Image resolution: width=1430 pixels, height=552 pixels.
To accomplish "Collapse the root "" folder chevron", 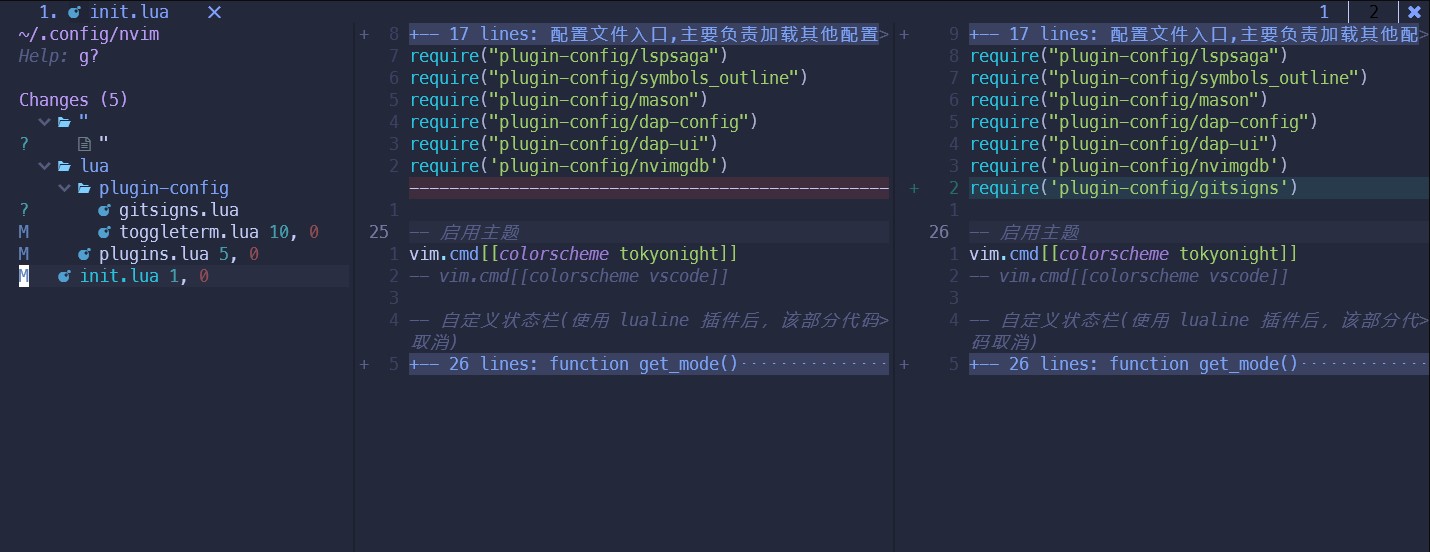I will (44, 122).
